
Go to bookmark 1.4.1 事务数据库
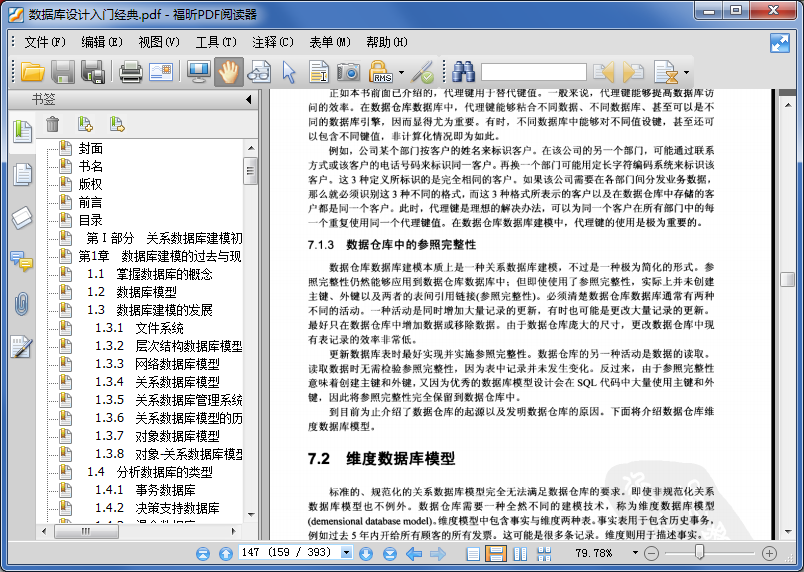coord(145,490)
